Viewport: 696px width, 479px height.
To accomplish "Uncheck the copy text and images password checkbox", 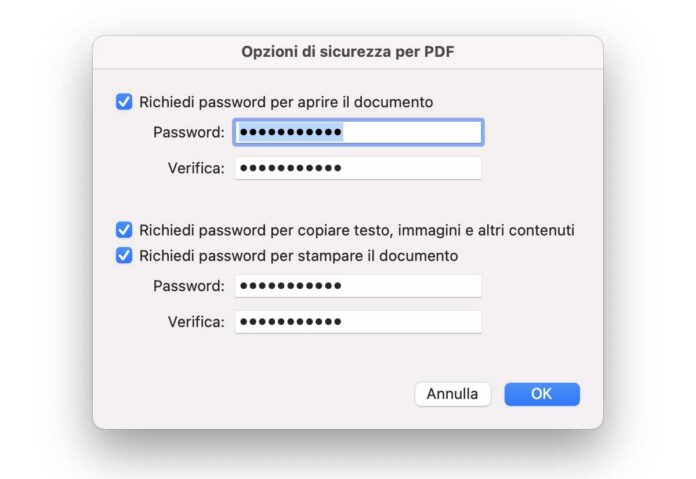I will pos(124,230).
